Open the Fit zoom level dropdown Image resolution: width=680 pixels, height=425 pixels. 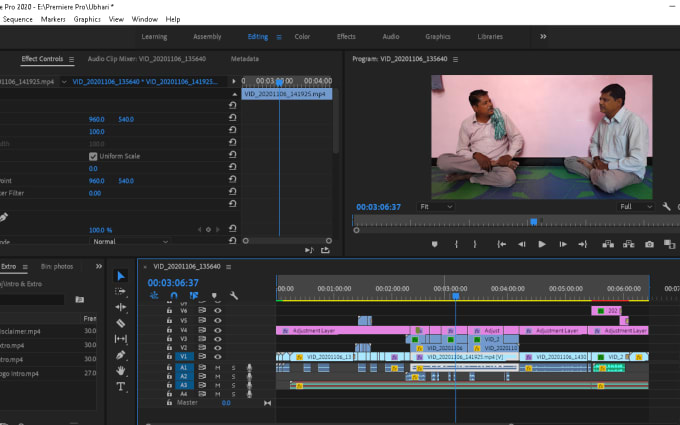pyautogui.click(x=436, y=207)
